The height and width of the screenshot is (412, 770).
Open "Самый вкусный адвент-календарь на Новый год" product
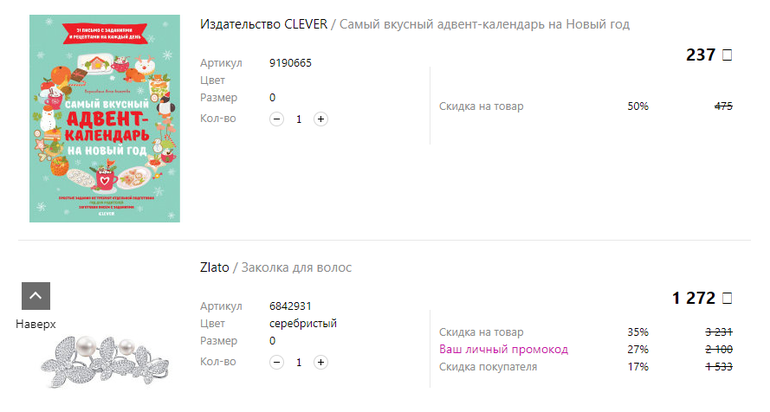pyautogui.click(x=485, y=24)
